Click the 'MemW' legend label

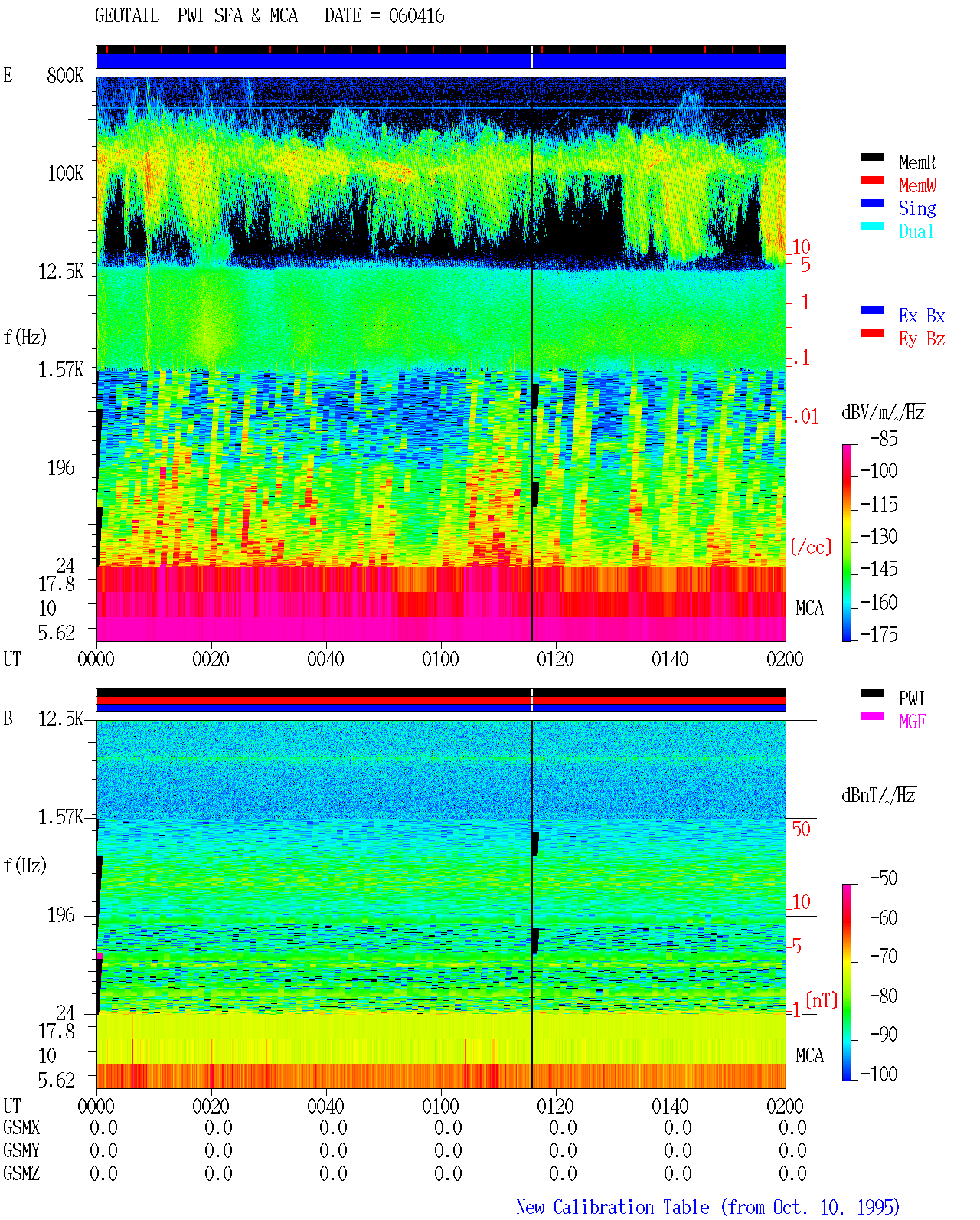(x=917, y=185)
